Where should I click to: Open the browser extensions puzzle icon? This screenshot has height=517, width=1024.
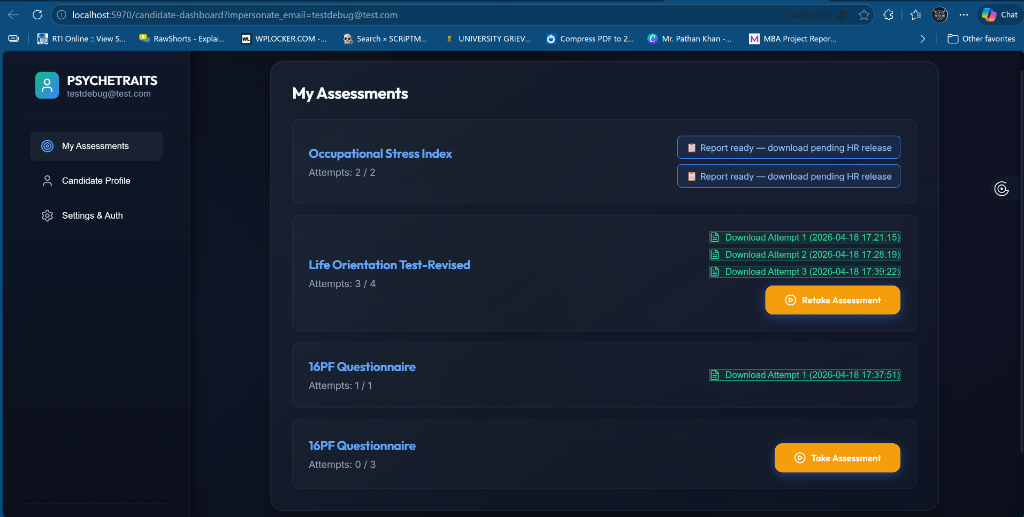888,14
